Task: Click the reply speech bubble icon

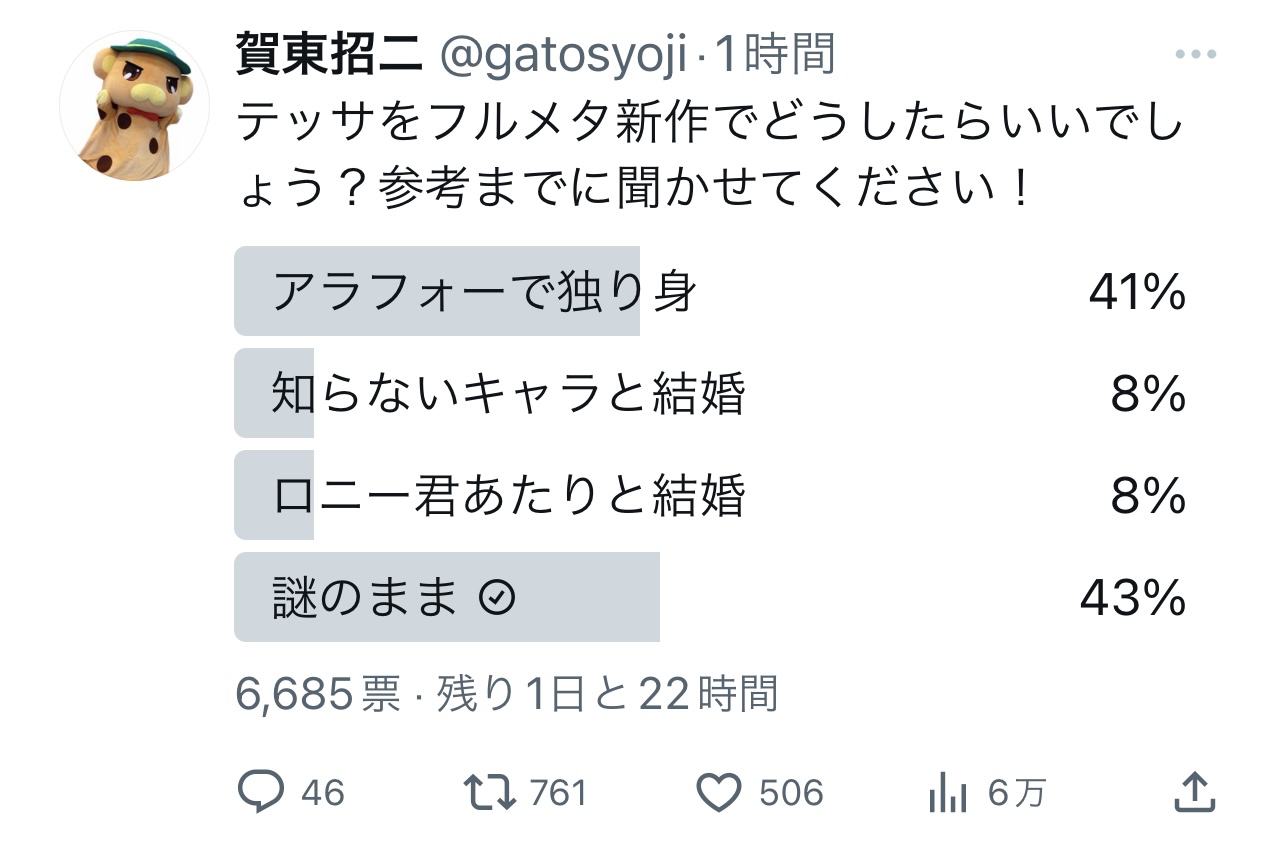Action: (262, 793)
